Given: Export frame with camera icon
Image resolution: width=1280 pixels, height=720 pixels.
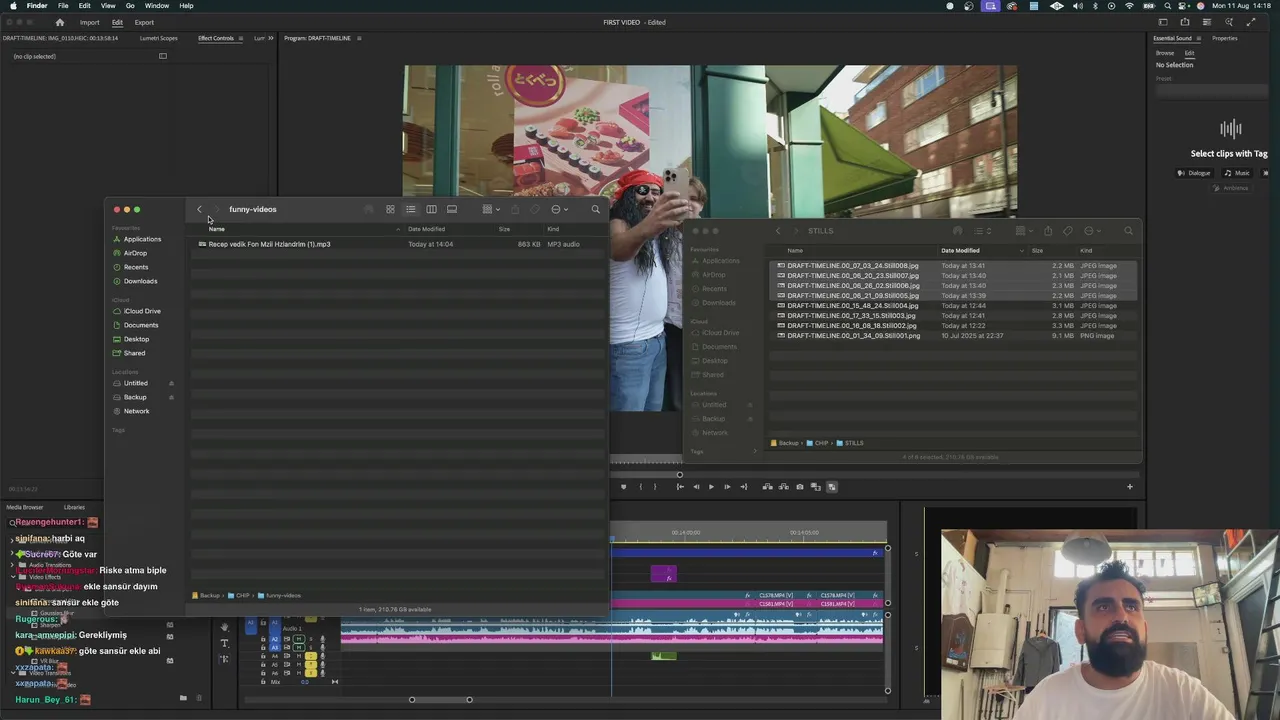Looking at the screenshot, I should (799, 487).
